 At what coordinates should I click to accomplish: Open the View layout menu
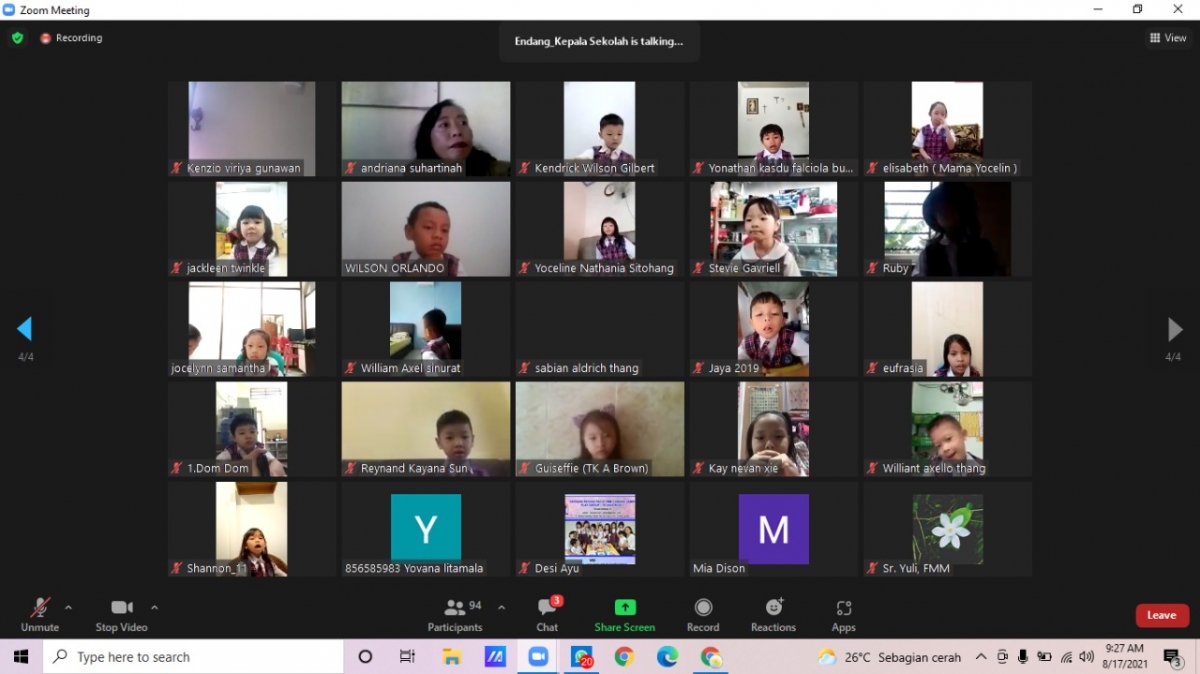(x=1168, y=38)
